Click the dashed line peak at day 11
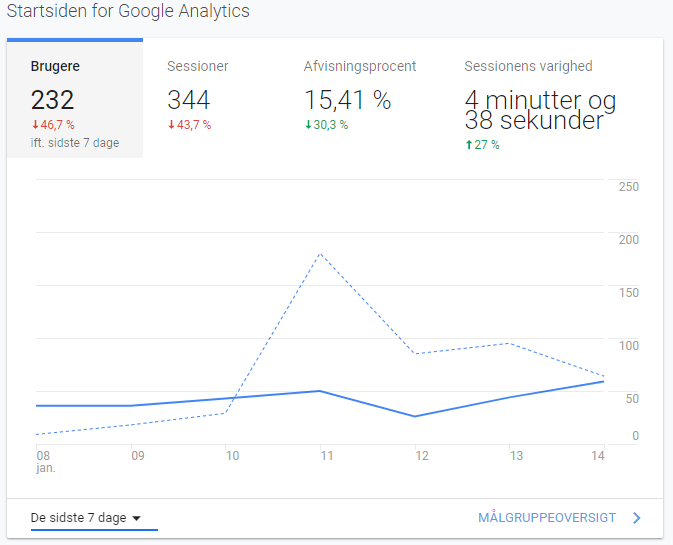 point(320,254)
